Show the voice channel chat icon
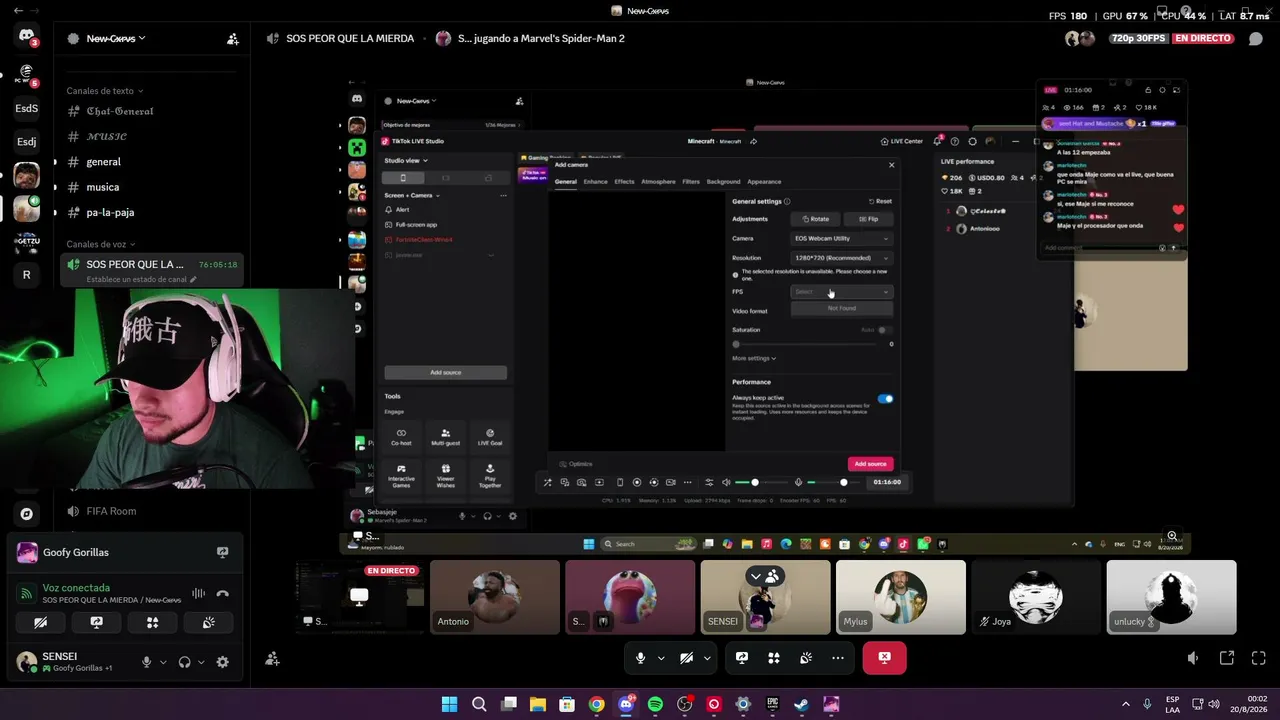This screenshot has height=720, width=1280. click(x=1256, y=39)
